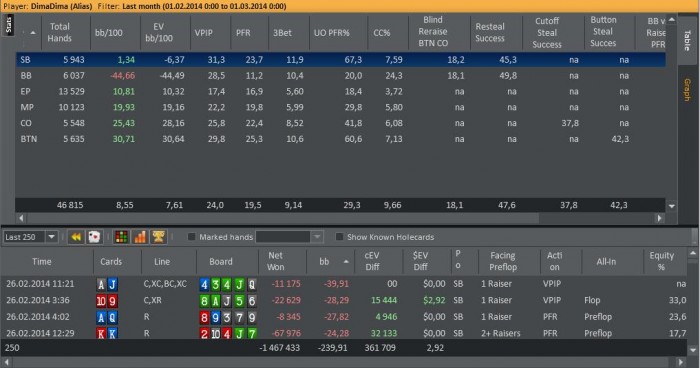This screenshot has width=700, height=368.
Task: Click the 8 9 3 7 9 board cards
Action: [x=228, y=318]
